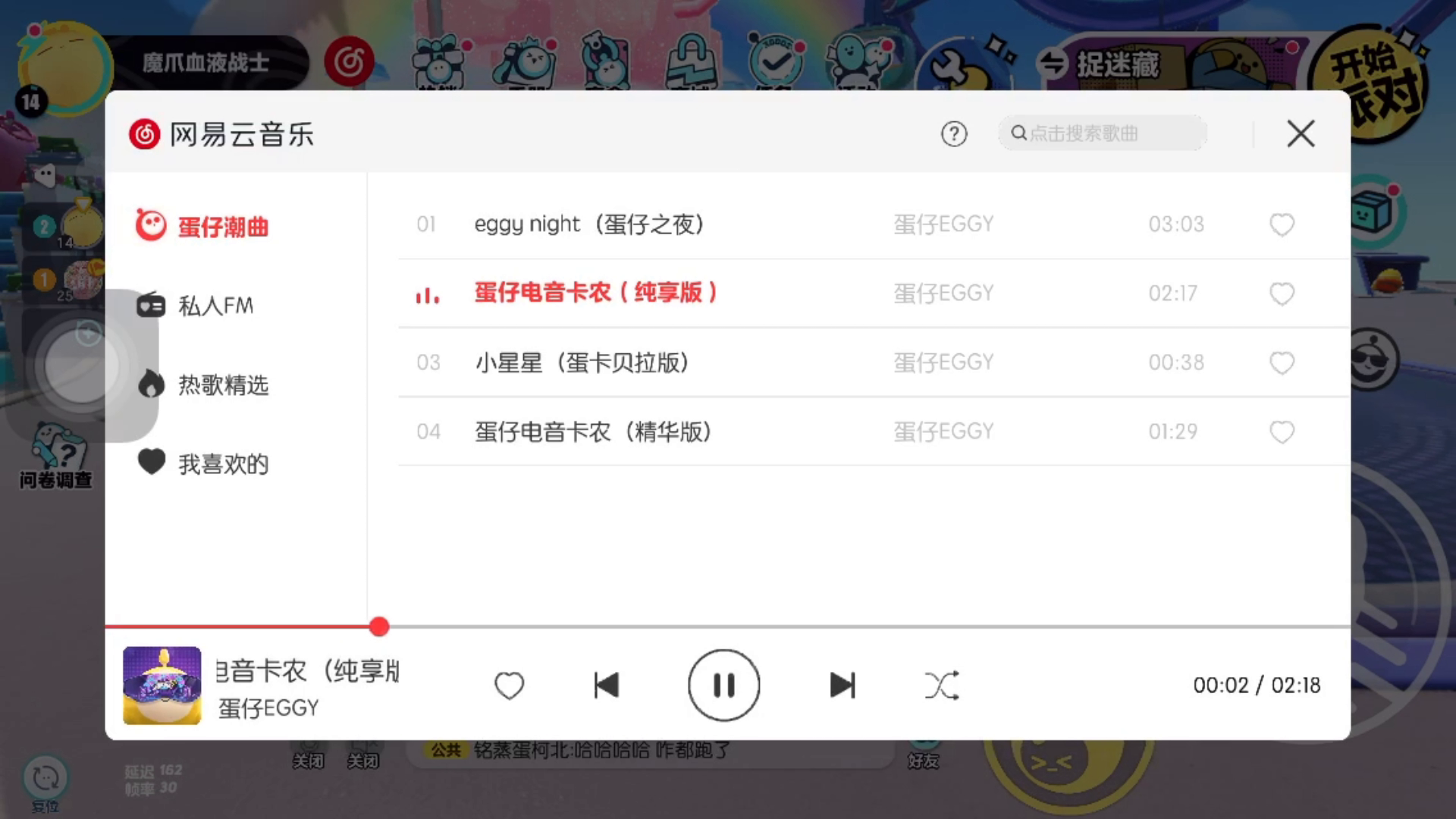Click the red progress bar handle
Image resolution: width=1456 pixels, height=819 pixels.
(x=379, y=626)
